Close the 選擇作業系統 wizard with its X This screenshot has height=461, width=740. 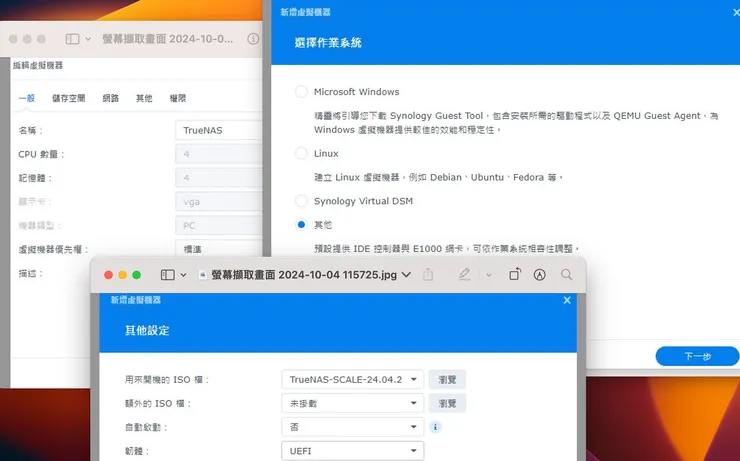coord(736,12)
